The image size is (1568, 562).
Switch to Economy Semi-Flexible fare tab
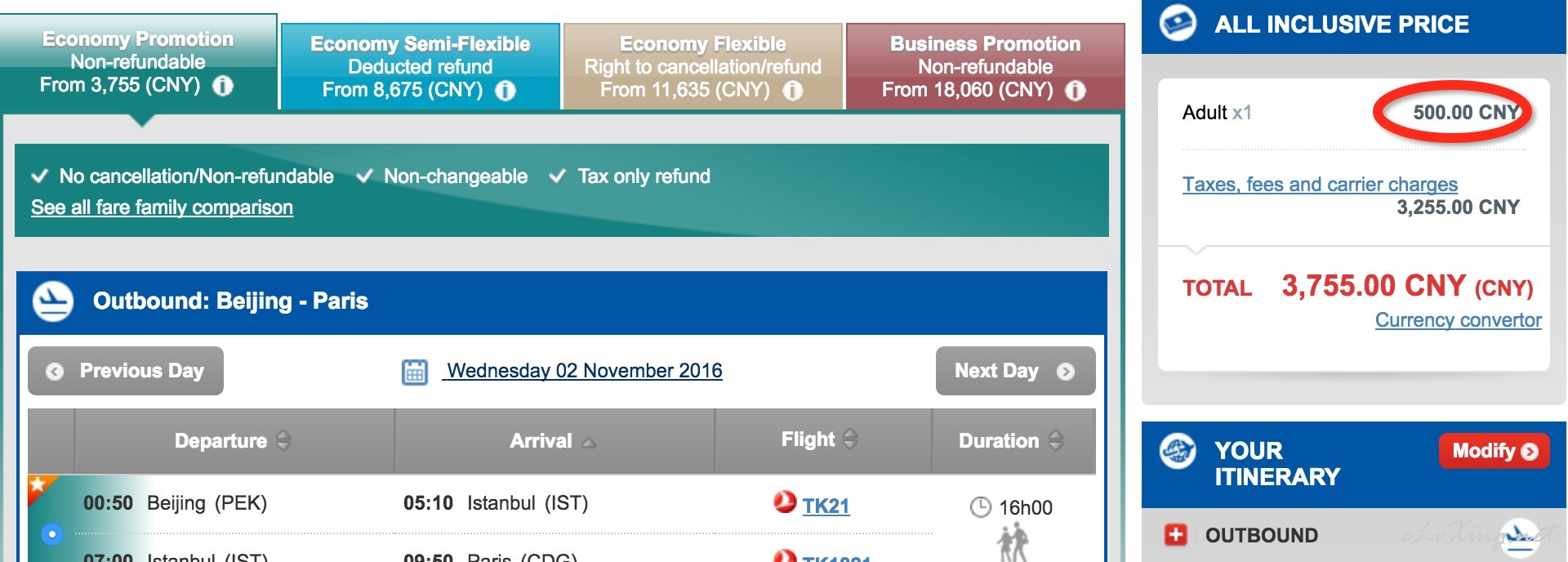coord(421,66)
